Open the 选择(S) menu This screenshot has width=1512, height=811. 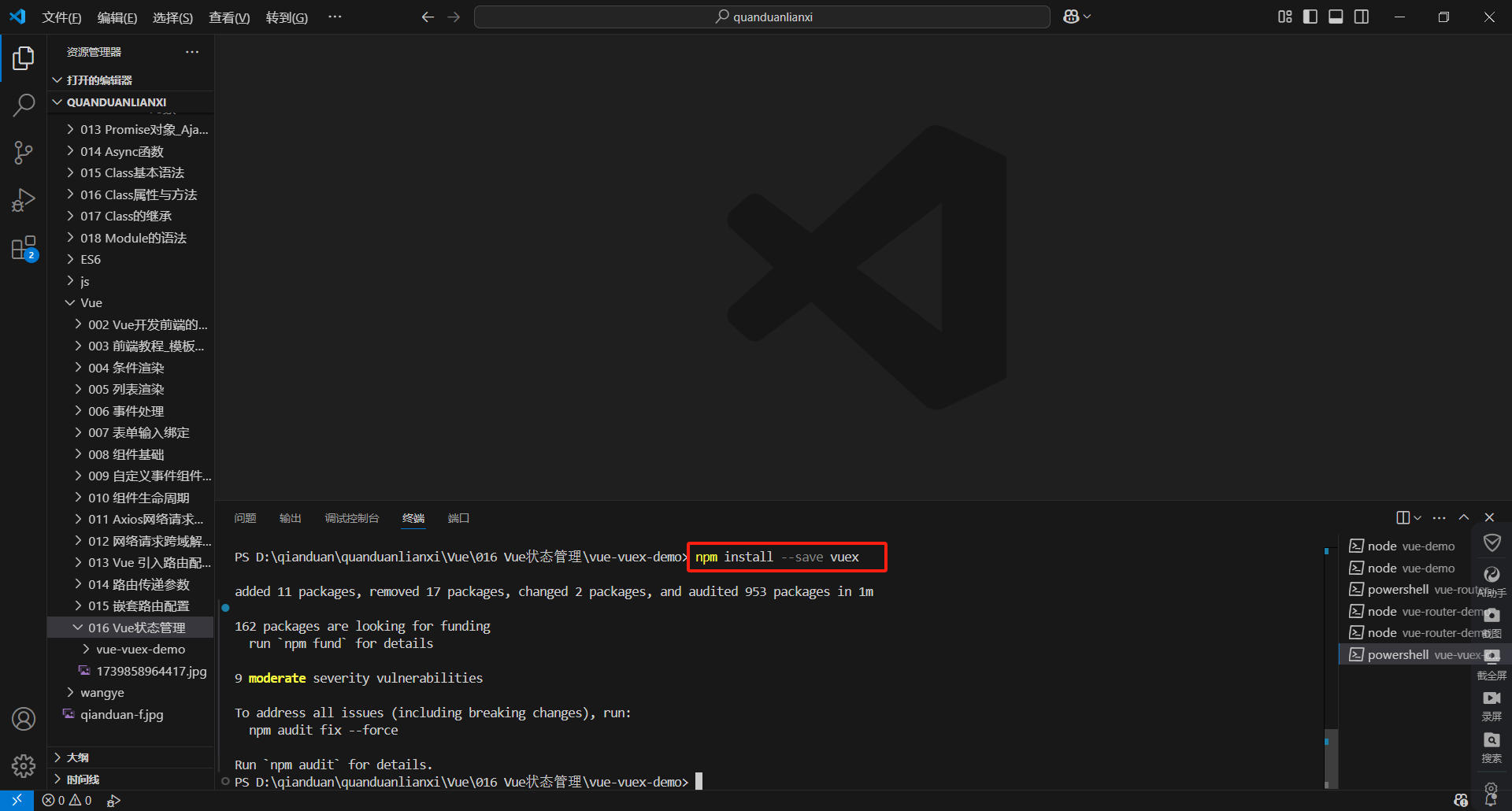click(x=172, y=17)
